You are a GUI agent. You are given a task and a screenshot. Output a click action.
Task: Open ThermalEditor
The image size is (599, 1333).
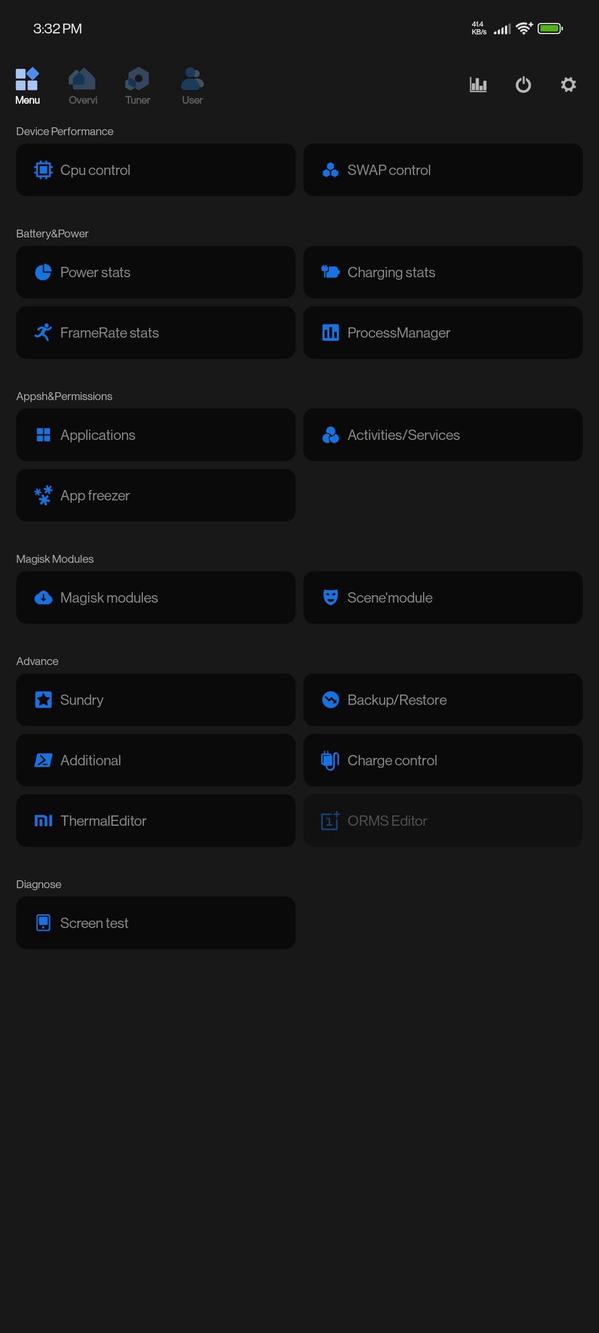(155, 820)
